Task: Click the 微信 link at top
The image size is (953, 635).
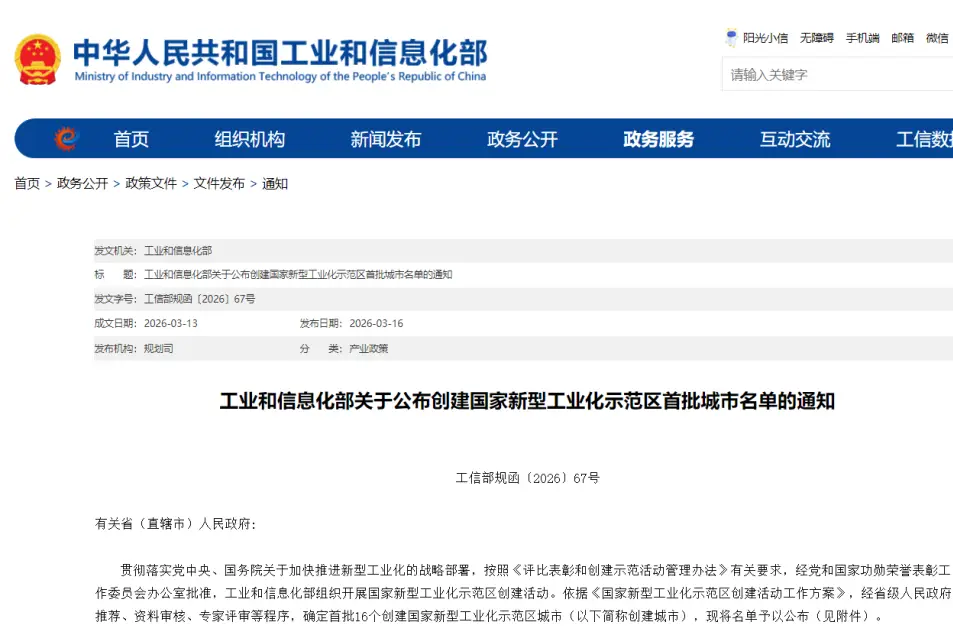Action: tap(937, 38)
